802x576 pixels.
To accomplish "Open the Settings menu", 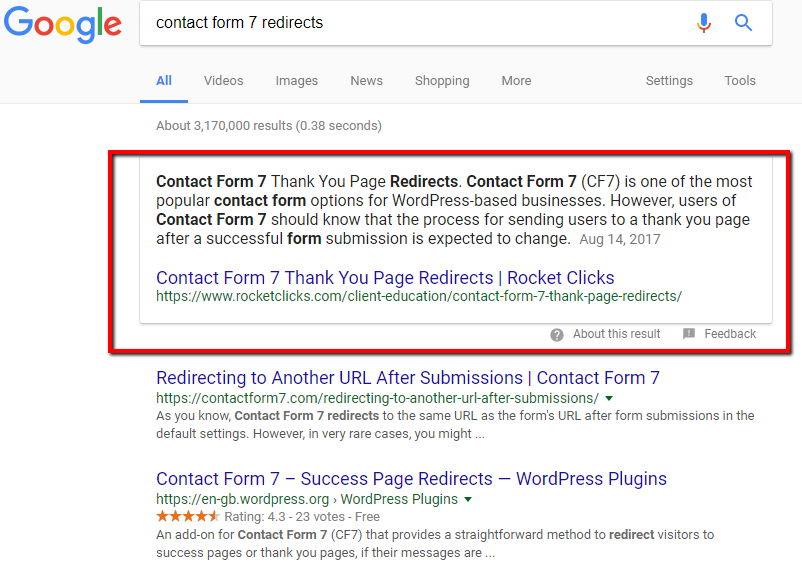I will (x=669, y=81).
